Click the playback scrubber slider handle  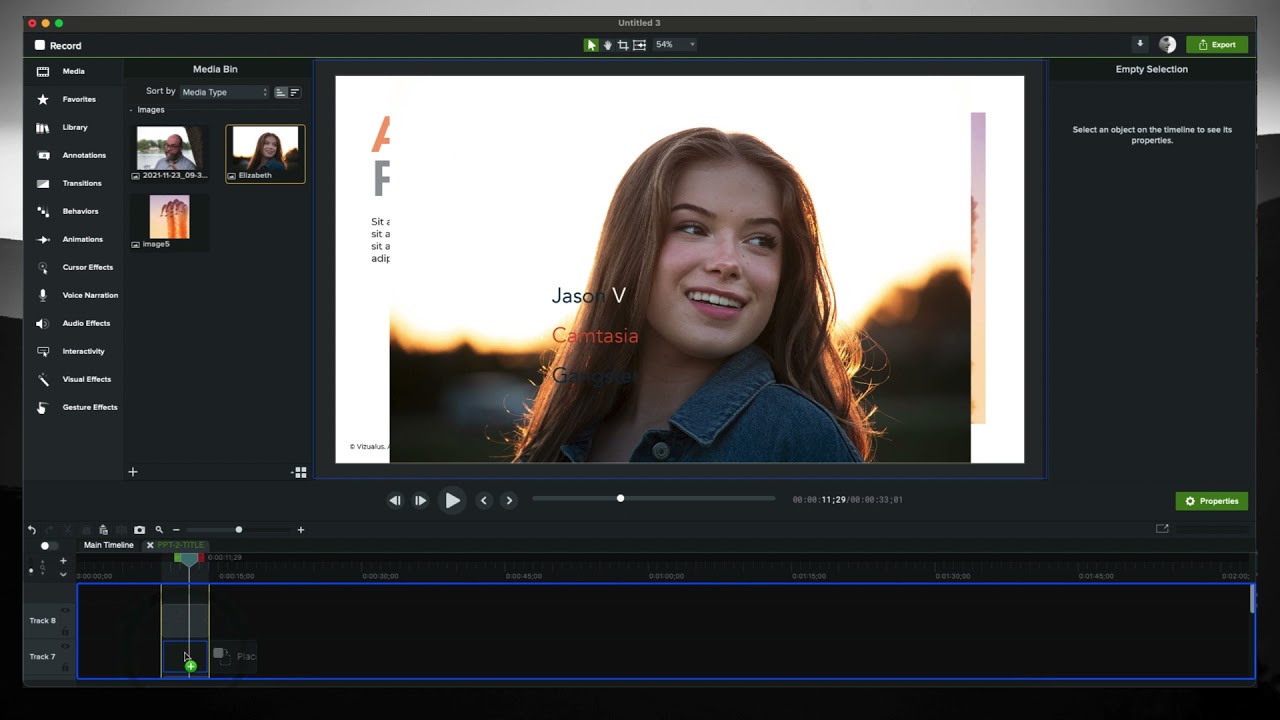620,498
